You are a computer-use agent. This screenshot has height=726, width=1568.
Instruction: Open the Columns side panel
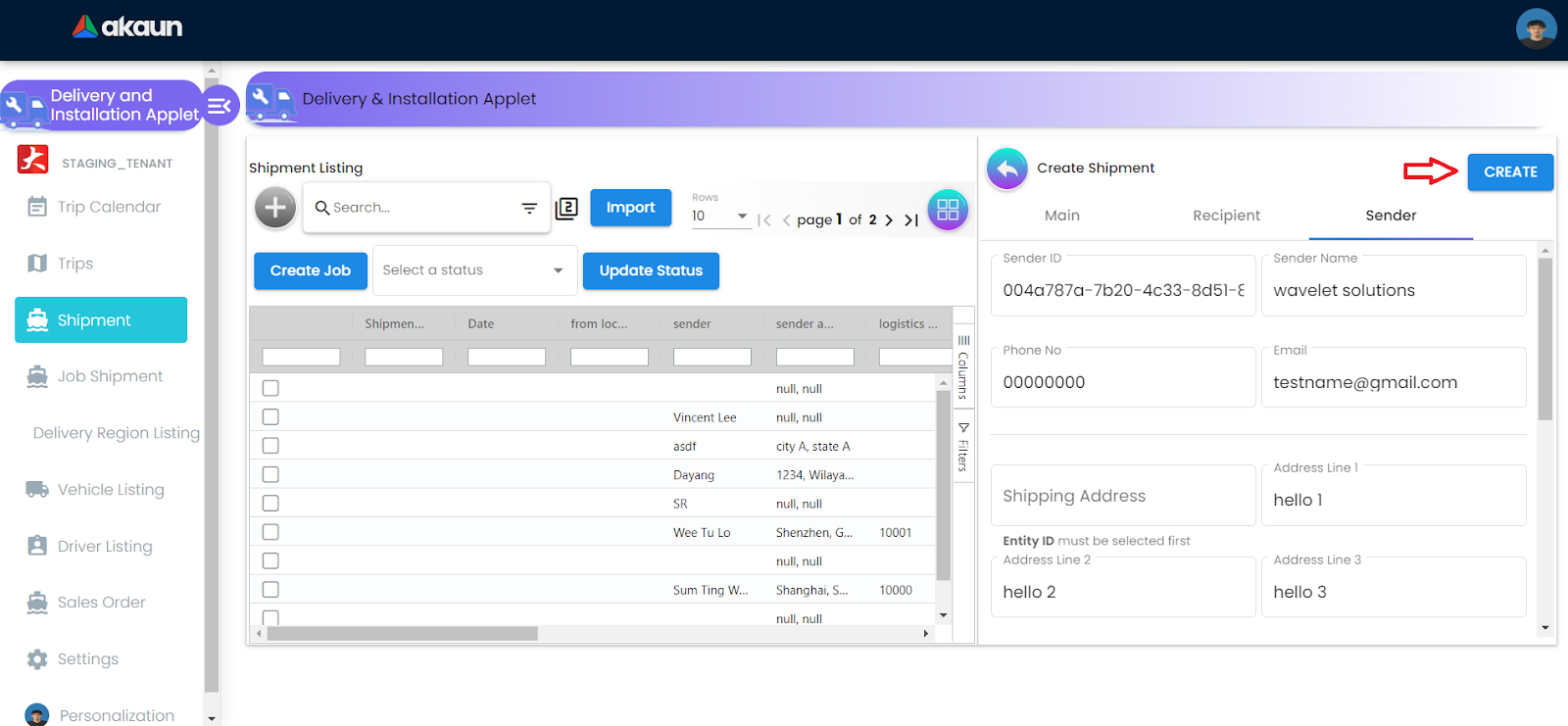click(963, 365)
